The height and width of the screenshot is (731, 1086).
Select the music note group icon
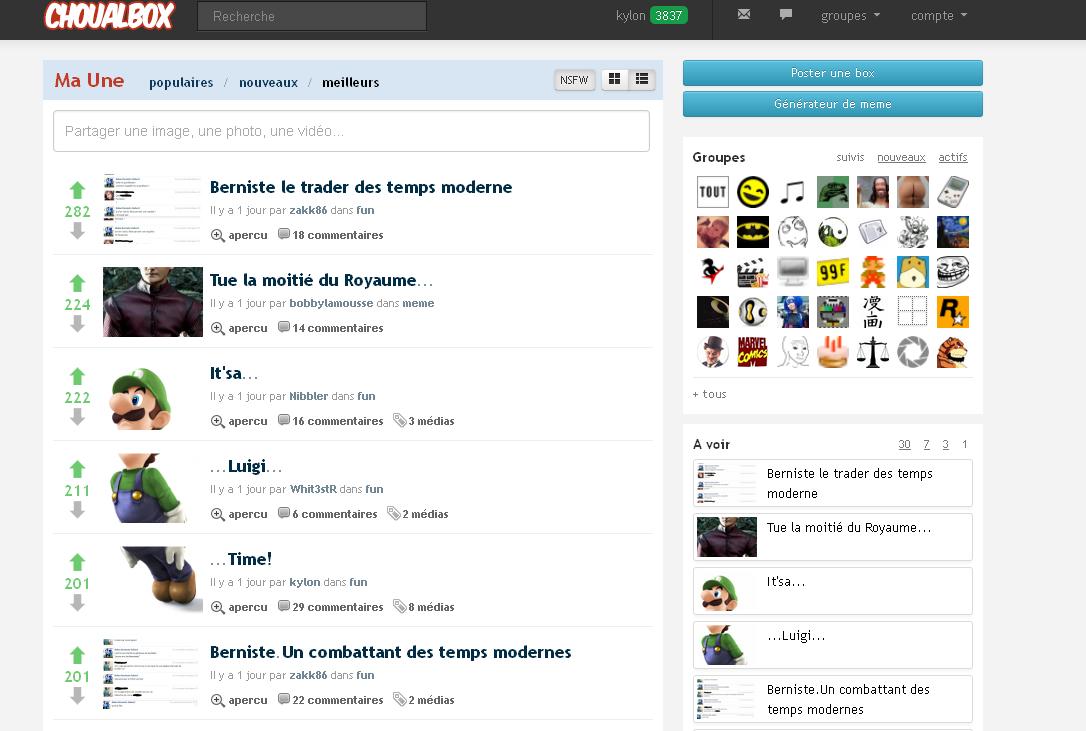click(792, 192)
